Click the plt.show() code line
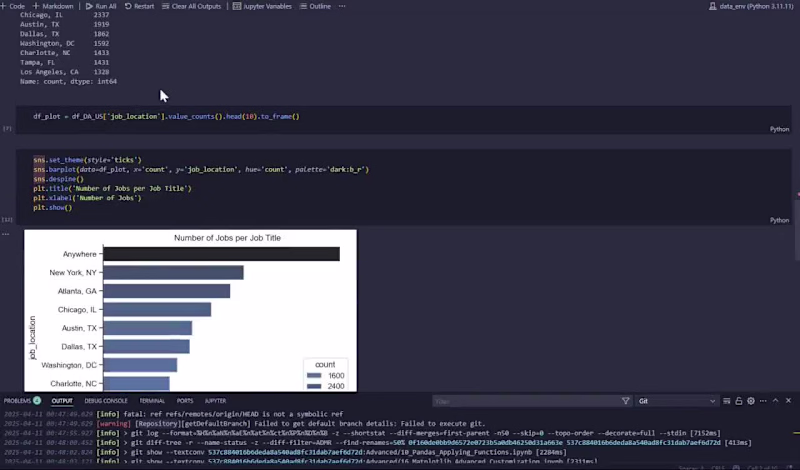Image resolution: width=800 pixels, height=470 pixels. click(x=53, y=208)
